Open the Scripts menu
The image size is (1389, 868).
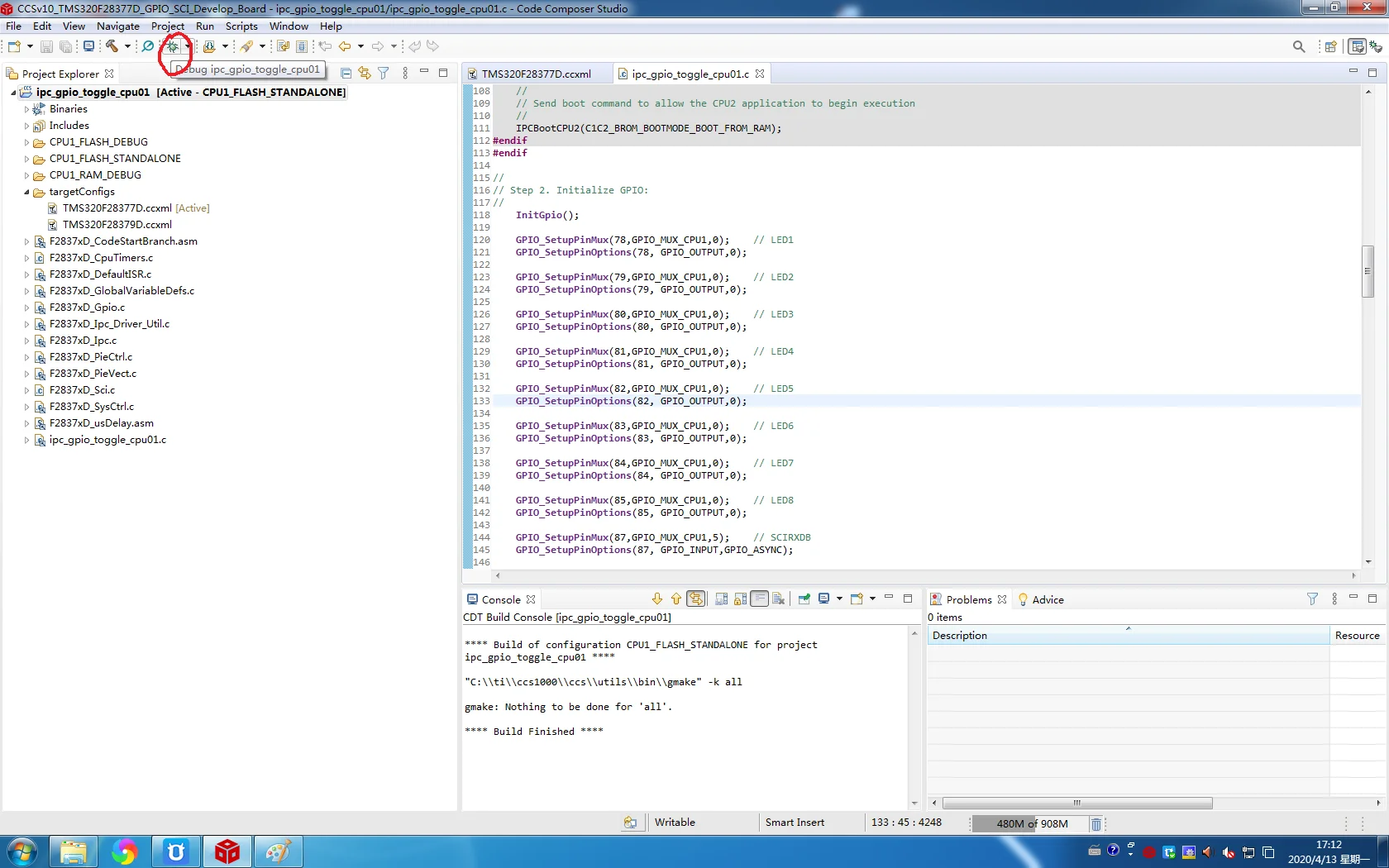point(241,26)
